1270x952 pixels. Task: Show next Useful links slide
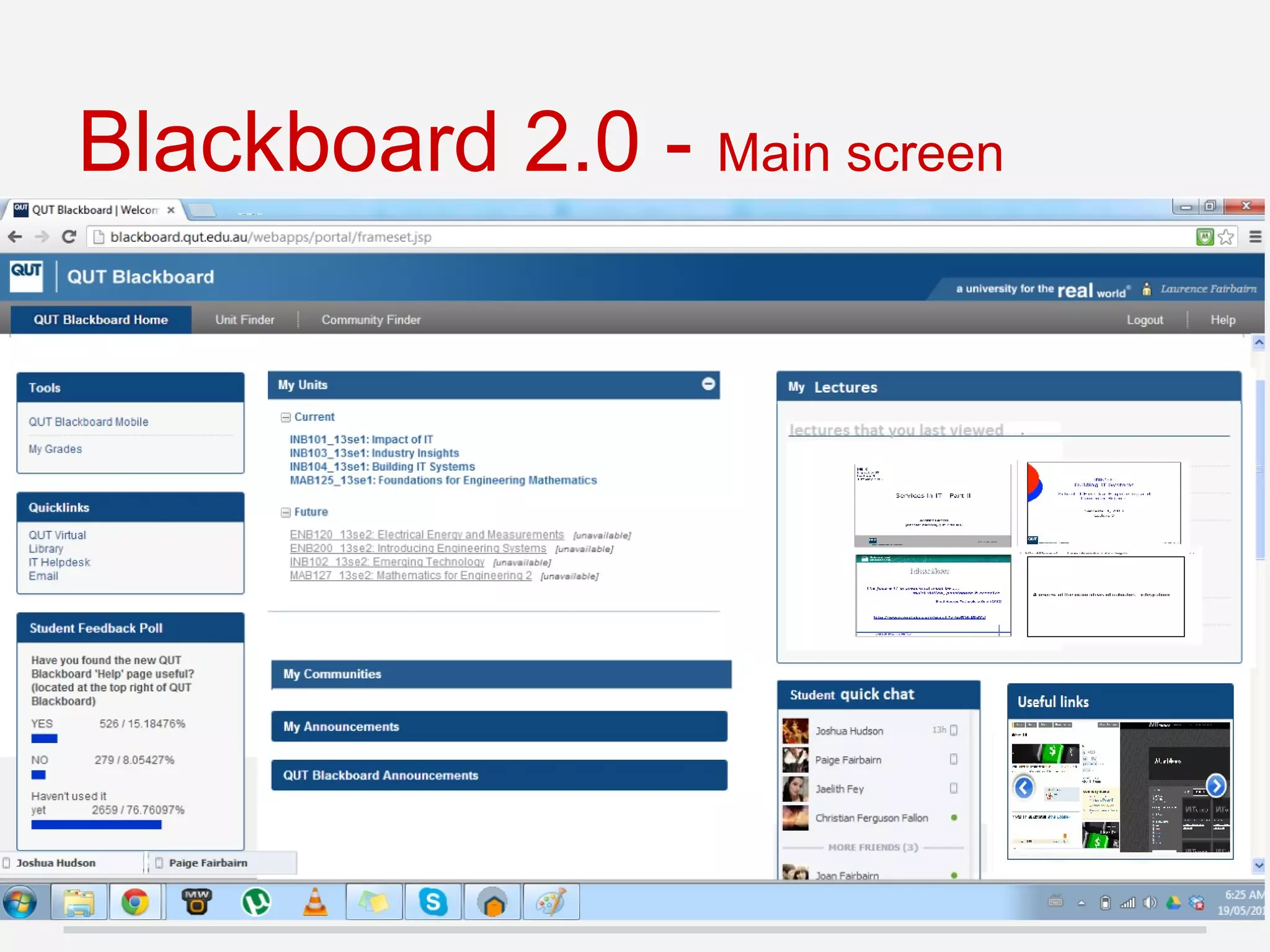(1216, 786)
